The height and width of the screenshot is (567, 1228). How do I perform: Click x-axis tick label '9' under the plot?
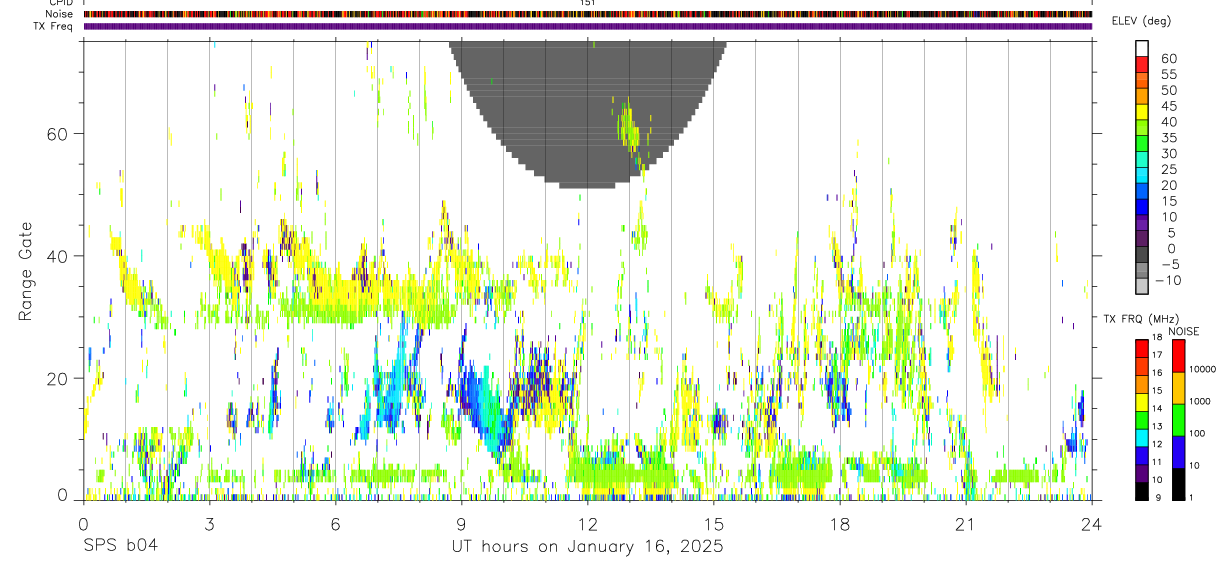(461, 524)
